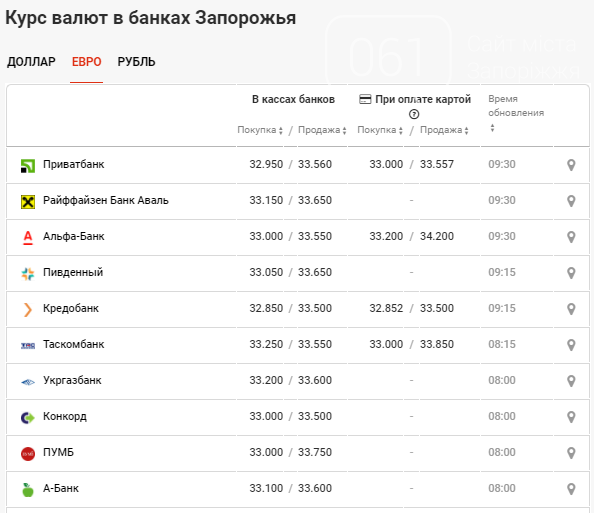594x513 pixels.
Task: Open the Укргазбанк link
Action: (72, 380)
